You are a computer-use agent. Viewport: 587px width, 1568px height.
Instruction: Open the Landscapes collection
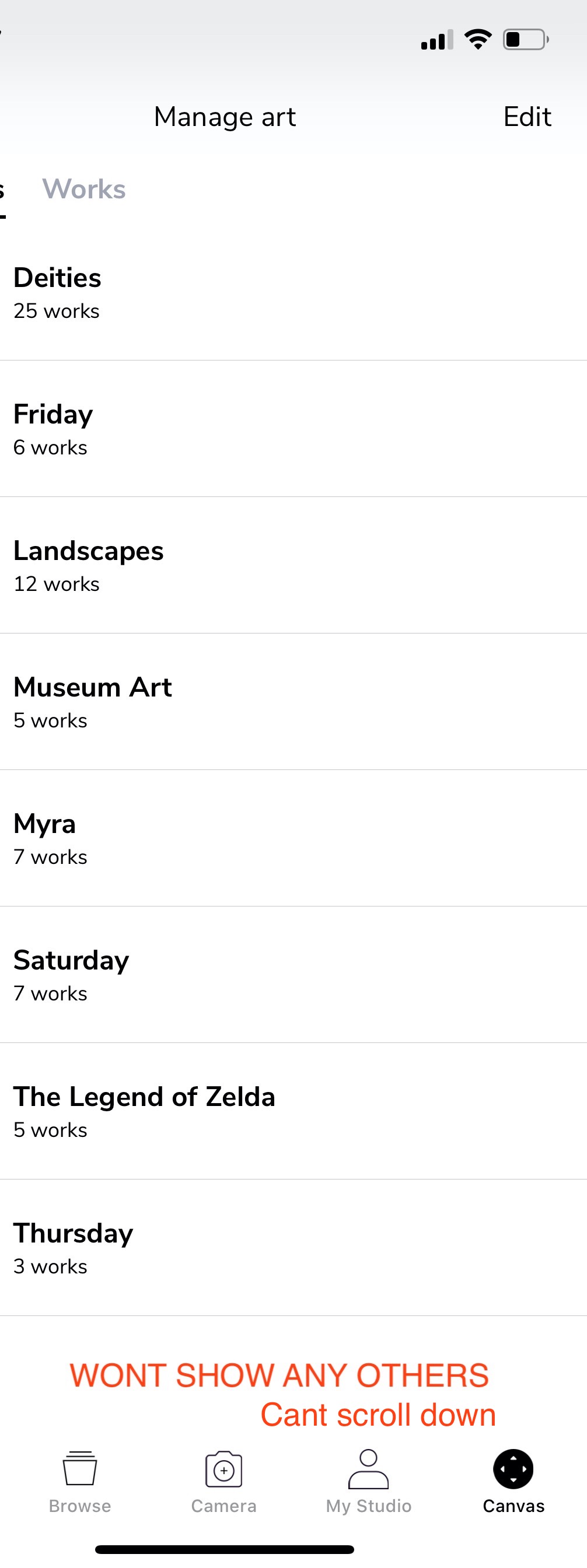[293, 565]
